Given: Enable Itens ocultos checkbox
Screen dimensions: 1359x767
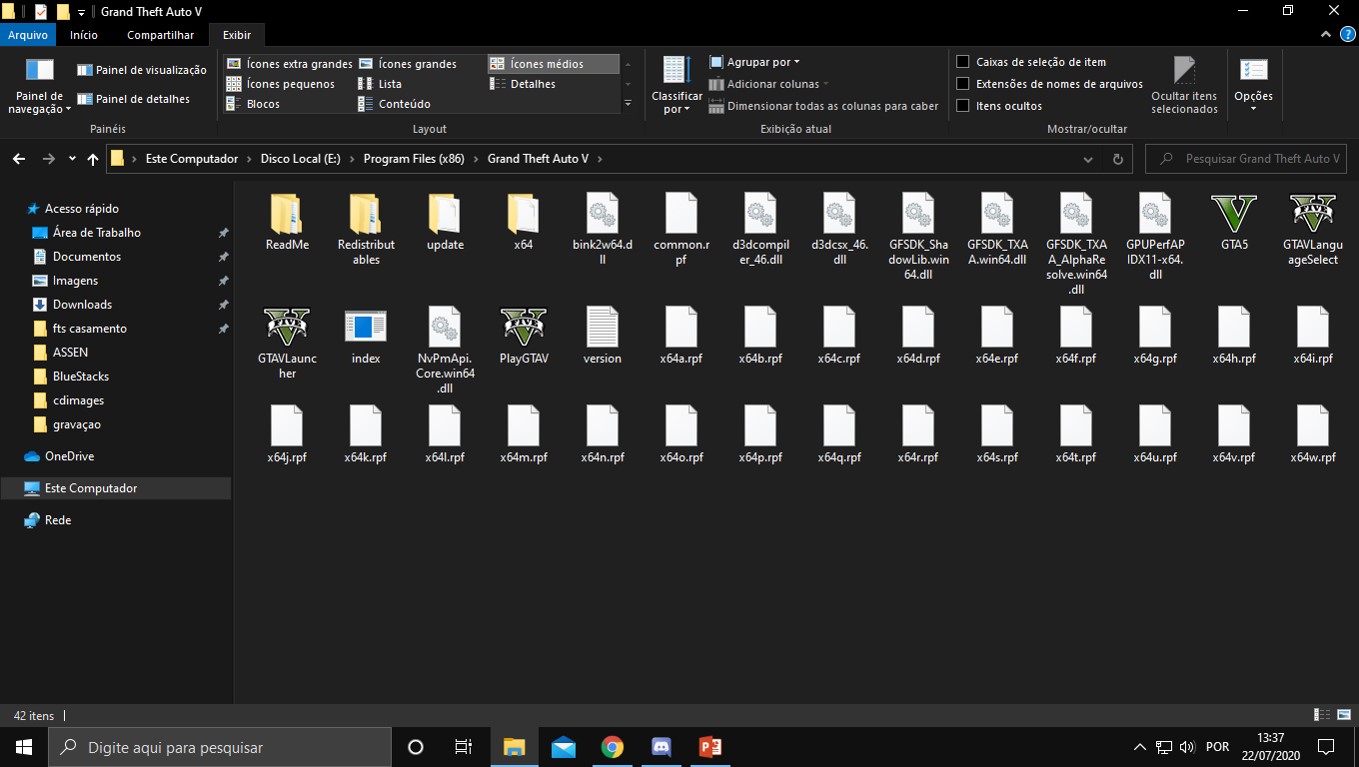Looking at the screenshot, I should tap(963, 106).
